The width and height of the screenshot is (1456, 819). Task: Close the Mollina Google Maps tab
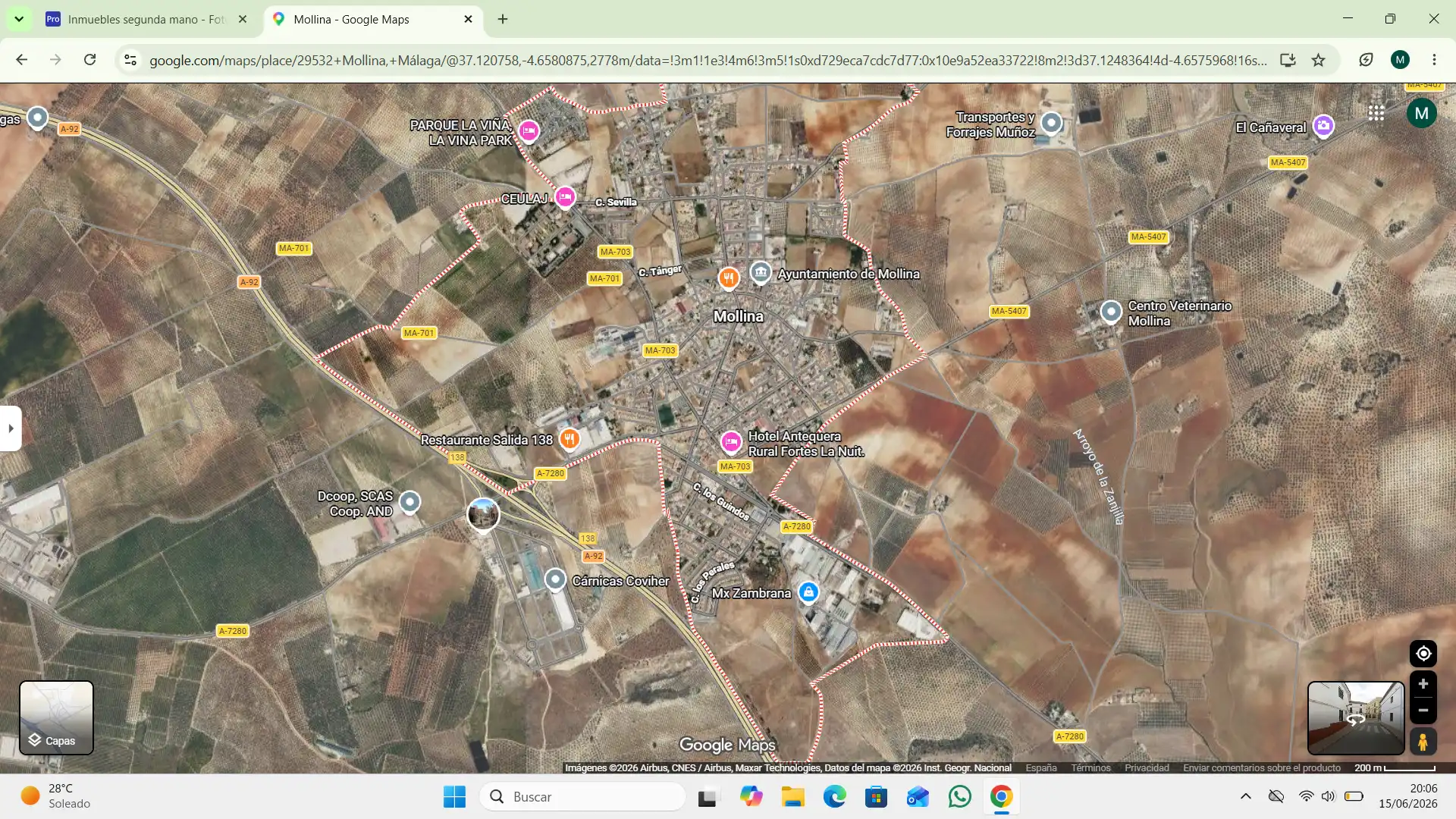(468, 20)
